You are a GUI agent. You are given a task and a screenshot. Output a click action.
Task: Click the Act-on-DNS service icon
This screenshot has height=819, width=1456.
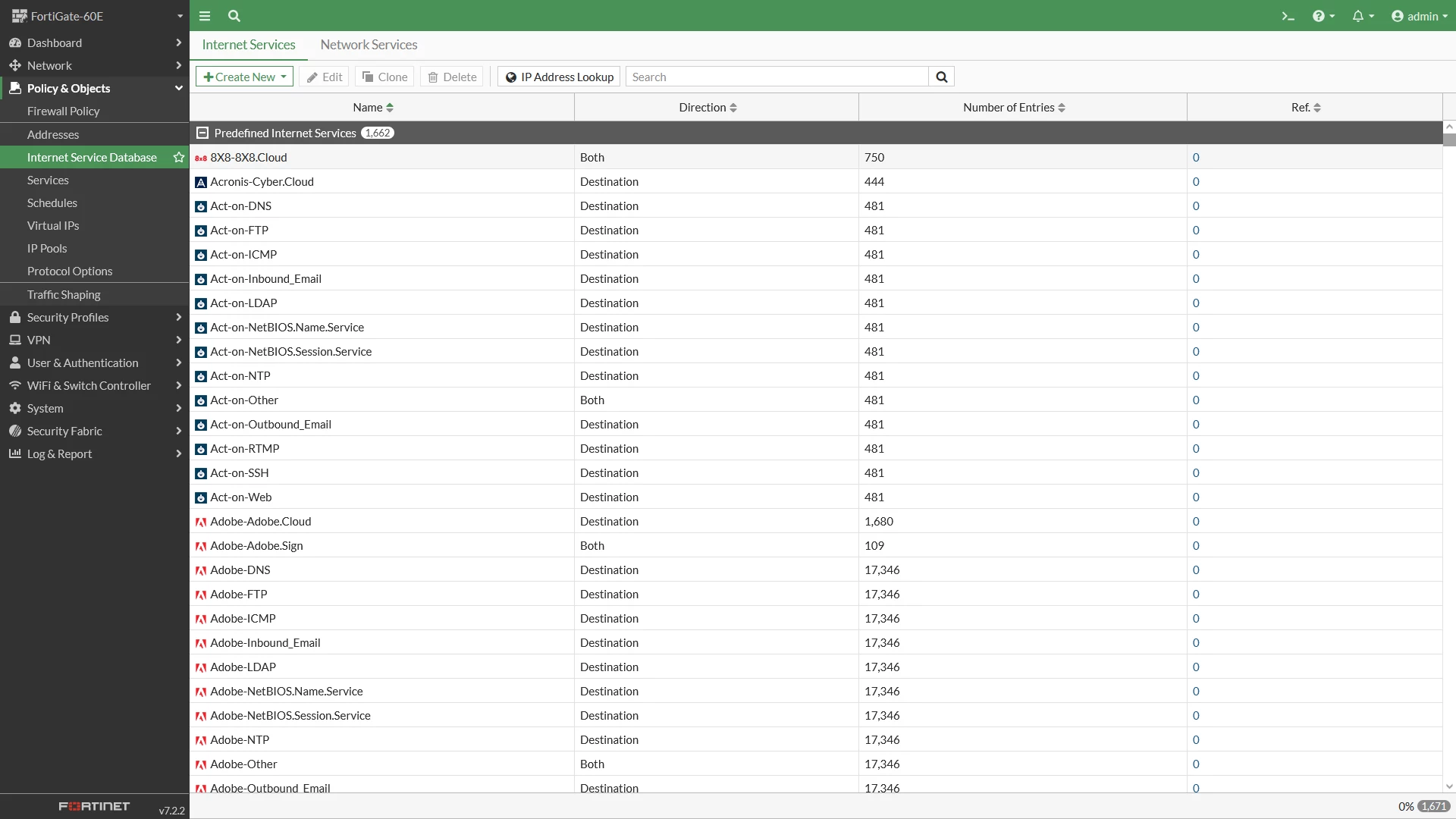coord(201,206)
